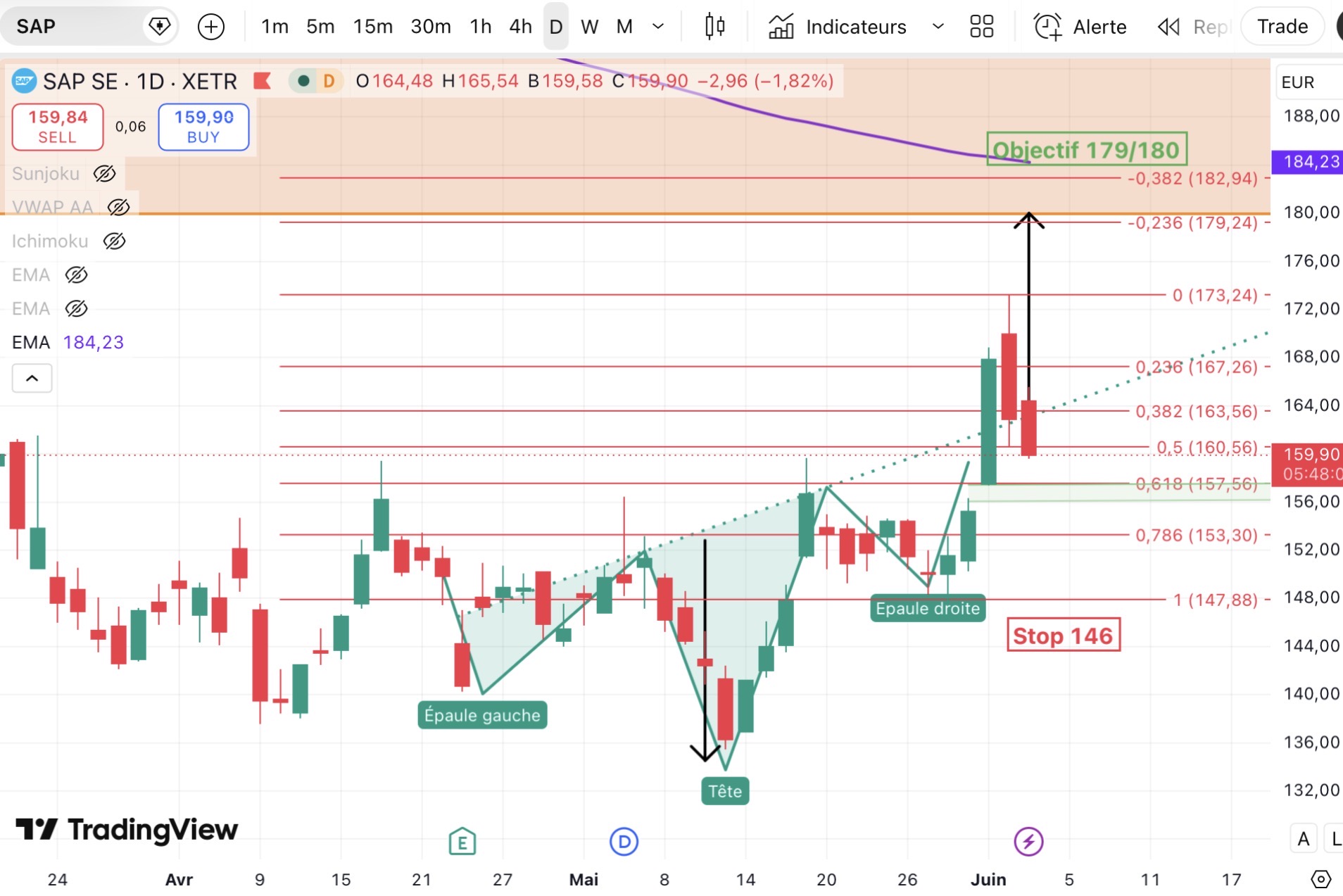Click the green E earnings marker

[462, 841]
